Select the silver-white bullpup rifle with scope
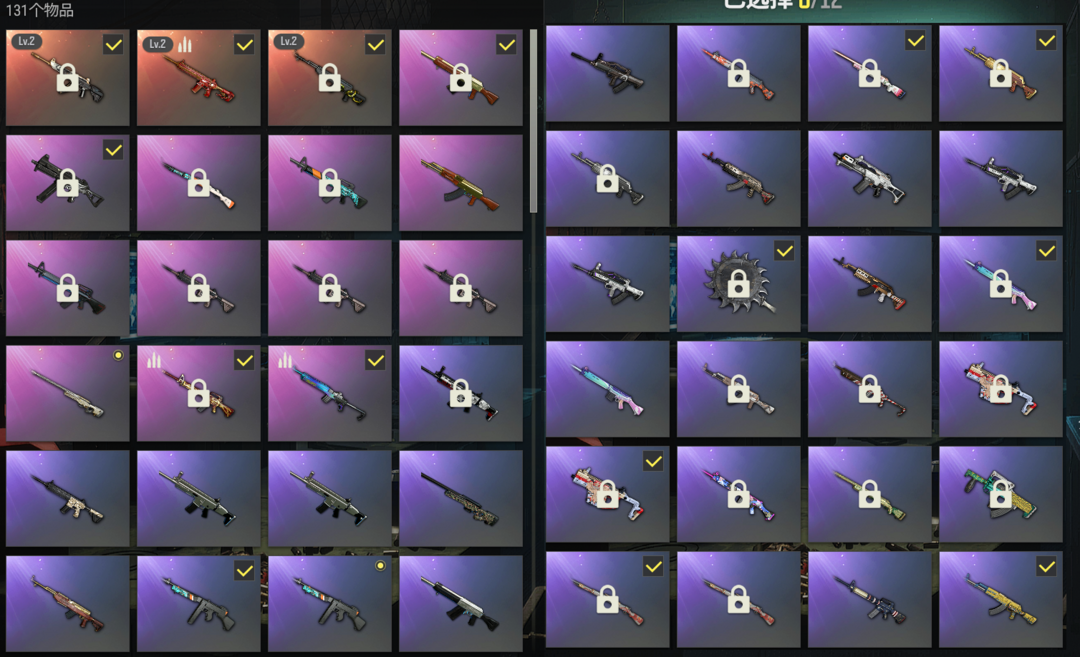This screenshot has height=657, width=1080. click(869, 178)
